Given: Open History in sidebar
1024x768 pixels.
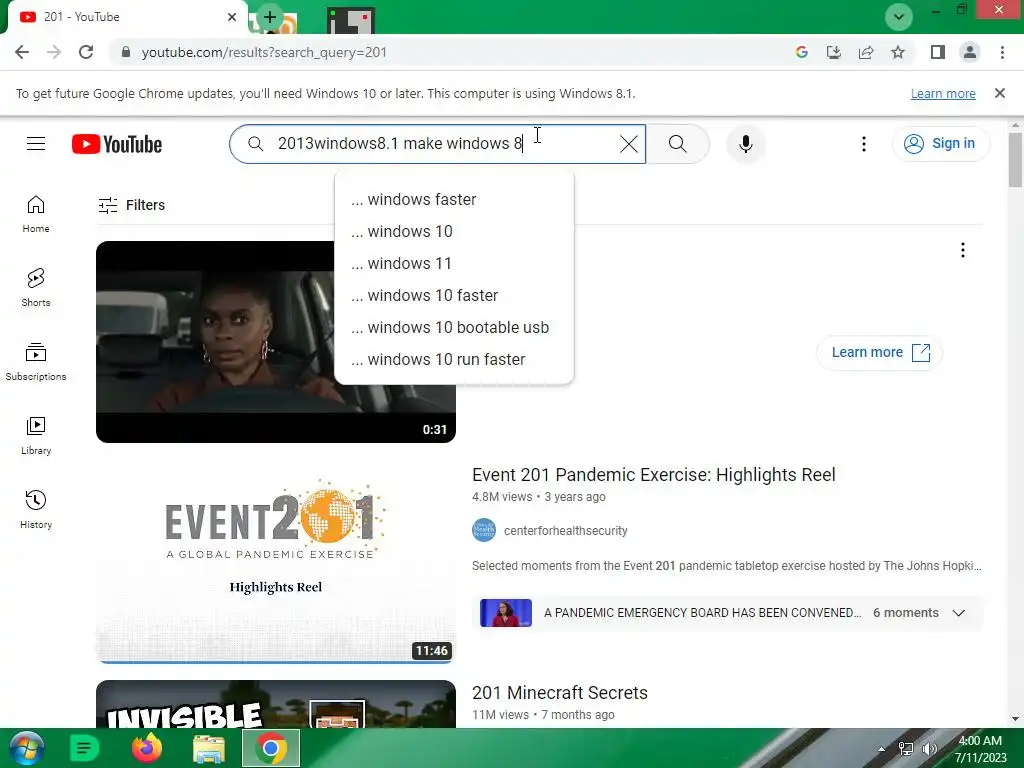Looking at the screenshot, I should coord(36,509).
